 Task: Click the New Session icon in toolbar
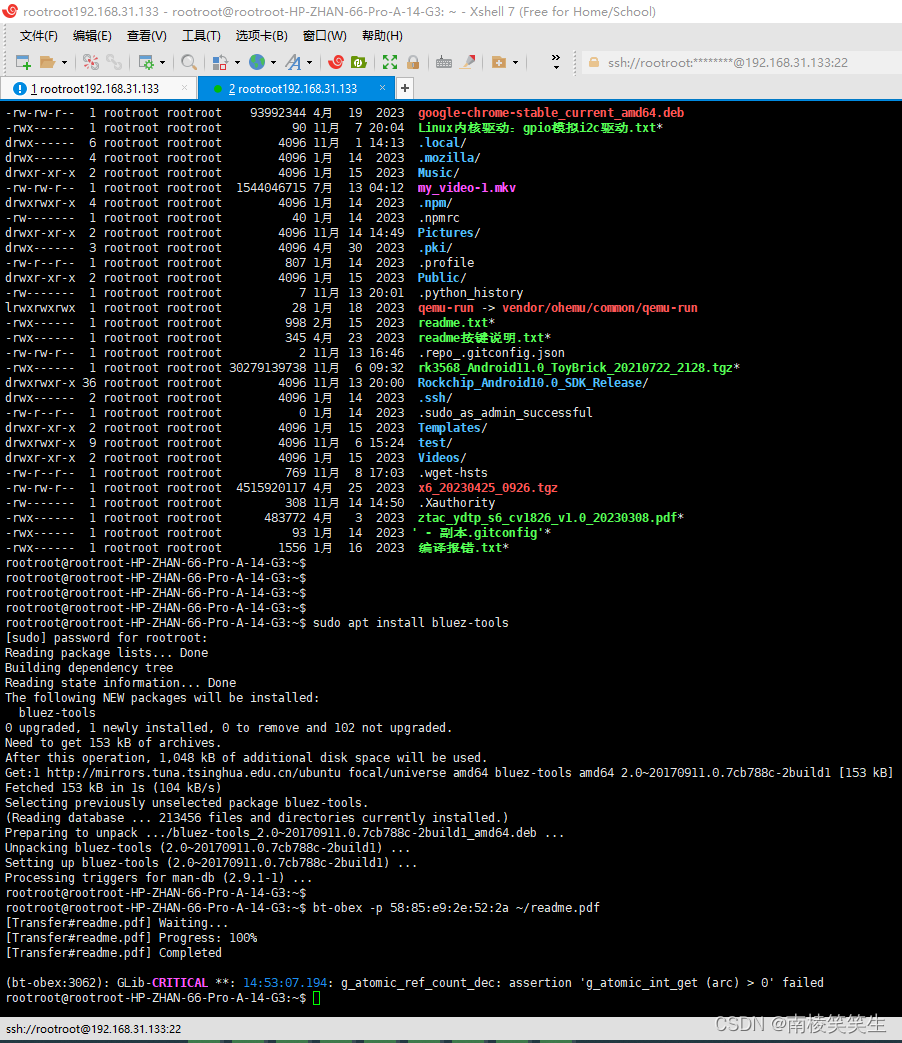coord(22,62)
